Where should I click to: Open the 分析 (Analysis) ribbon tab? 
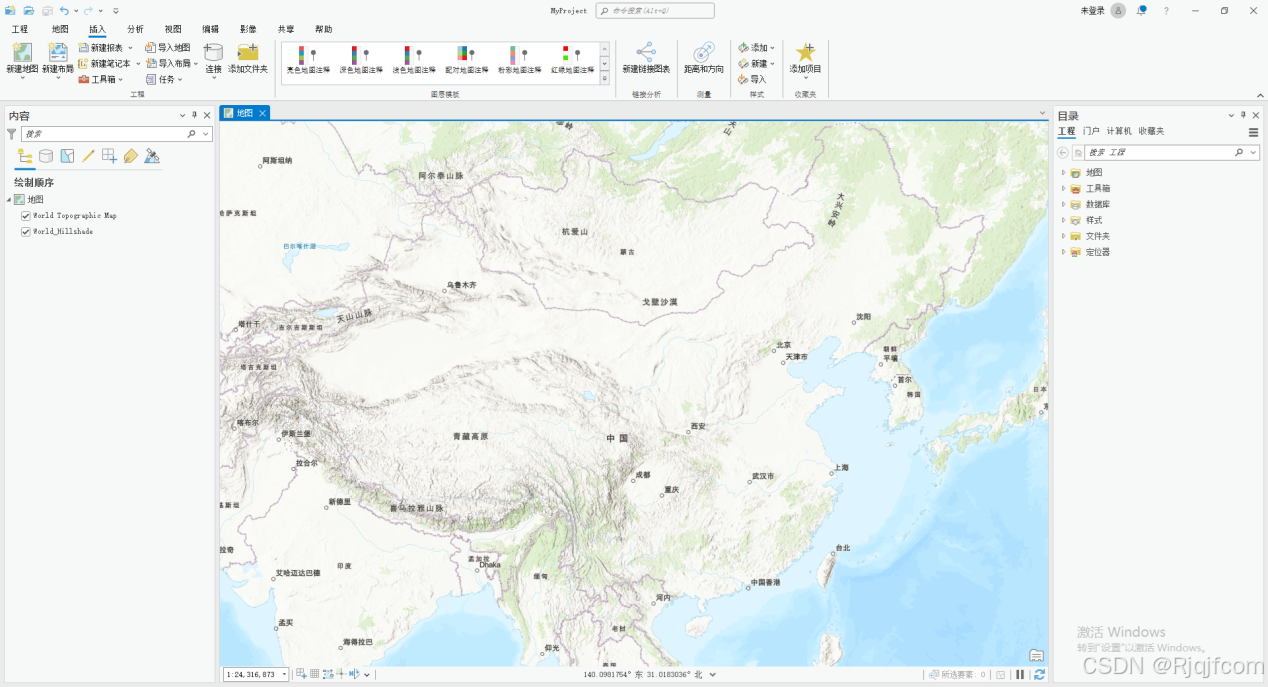pyautogui.click(x=135, y=30)
